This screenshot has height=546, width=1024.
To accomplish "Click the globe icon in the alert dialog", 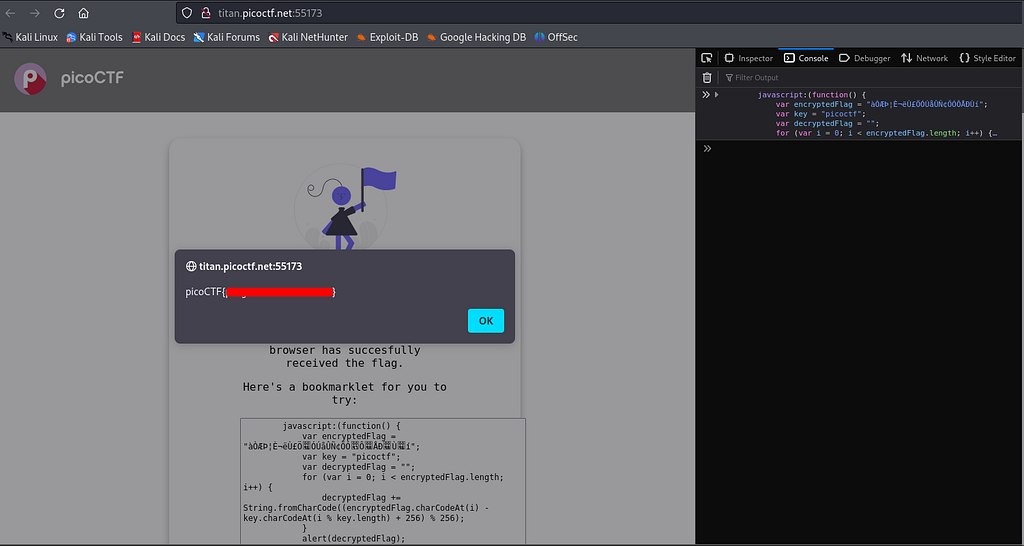I will pos(191,266).
